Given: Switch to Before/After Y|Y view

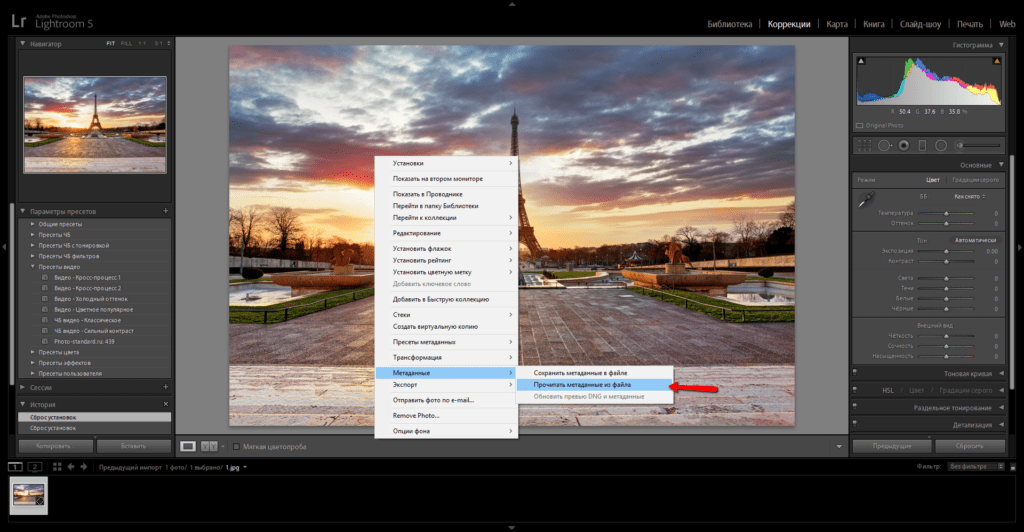Looking at the screenshot, I should (x=209, y=446).
